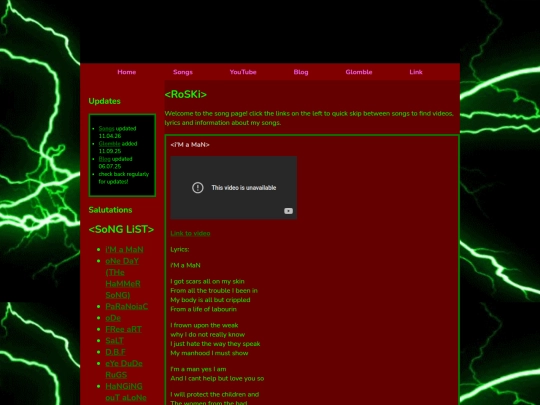
Task: Click the <RoSKi> page heading
Action: point(186,94)
